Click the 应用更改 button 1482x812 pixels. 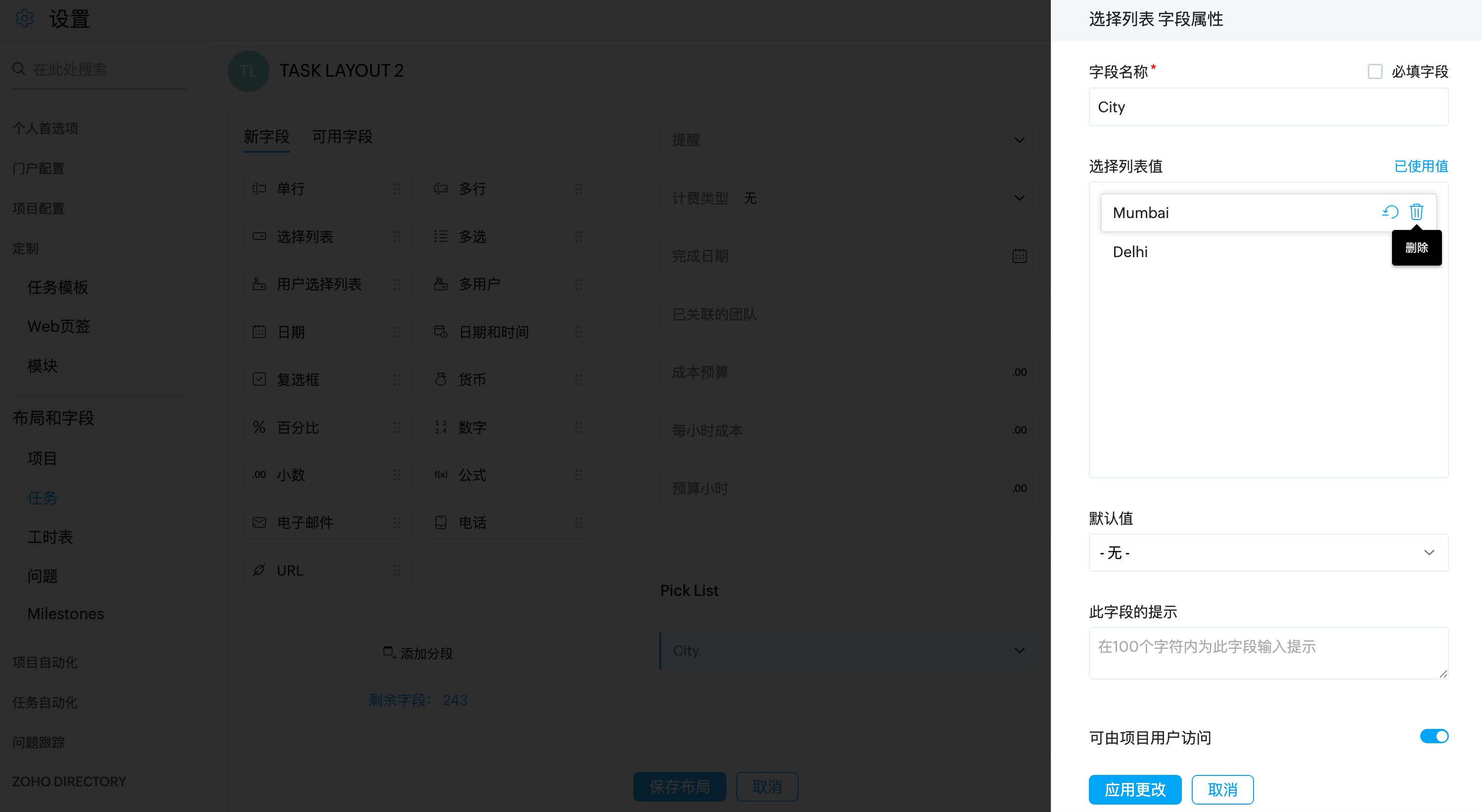[1134, 789]
